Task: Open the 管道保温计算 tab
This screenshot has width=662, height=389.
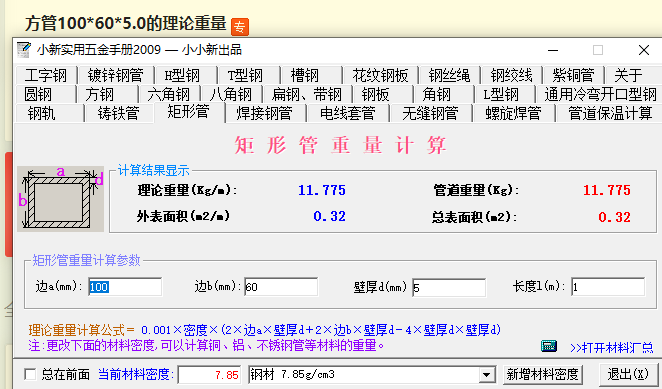Action: (610, 113)
